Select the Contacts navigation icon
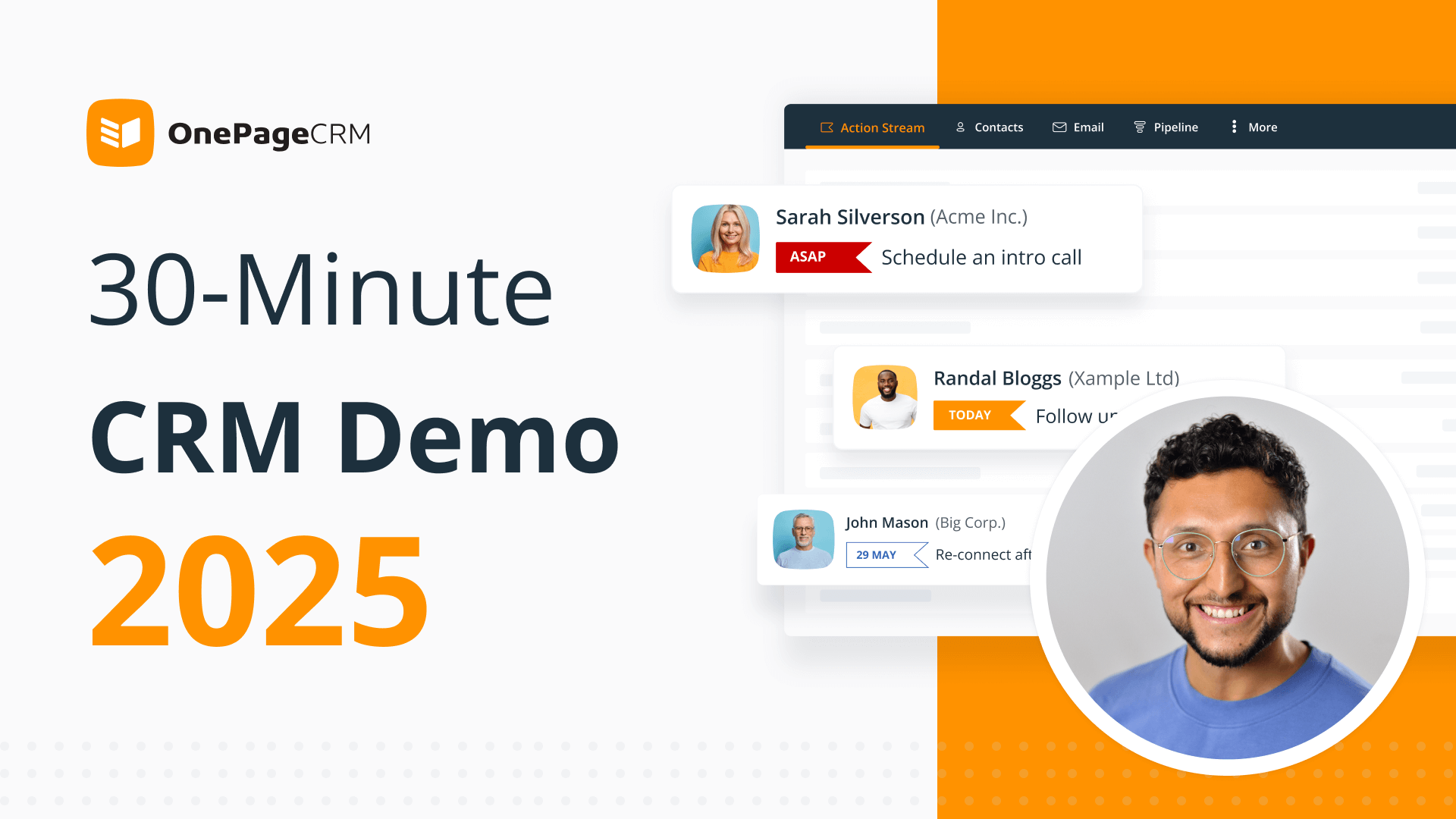 pyautogui.click(x=960, y=127)
